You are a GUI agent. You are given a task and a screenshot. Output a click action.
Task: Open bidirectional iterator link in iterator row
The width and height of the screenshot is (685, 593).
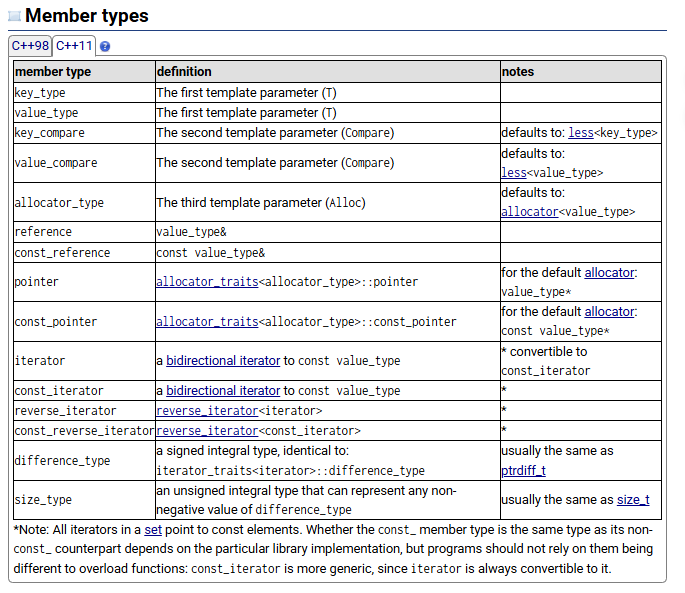coord(223,361)
